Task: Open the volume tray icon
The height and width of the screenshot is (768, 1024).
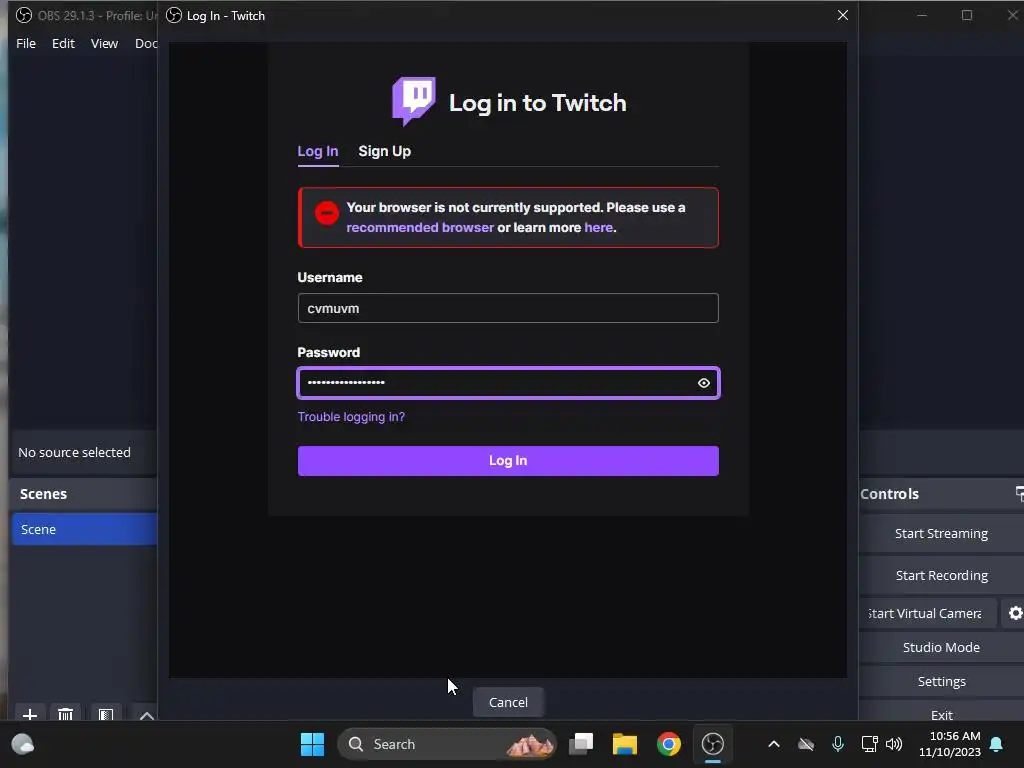Action: (894, 744)
